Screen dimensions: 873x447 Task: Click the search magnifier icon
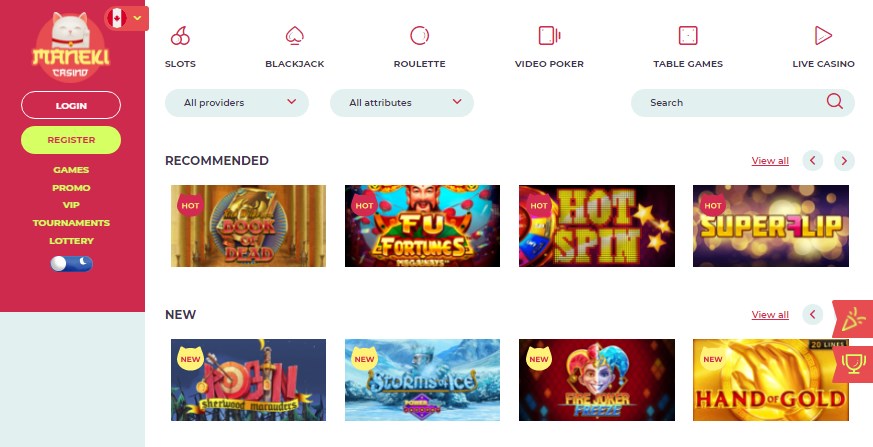[834, 101]
